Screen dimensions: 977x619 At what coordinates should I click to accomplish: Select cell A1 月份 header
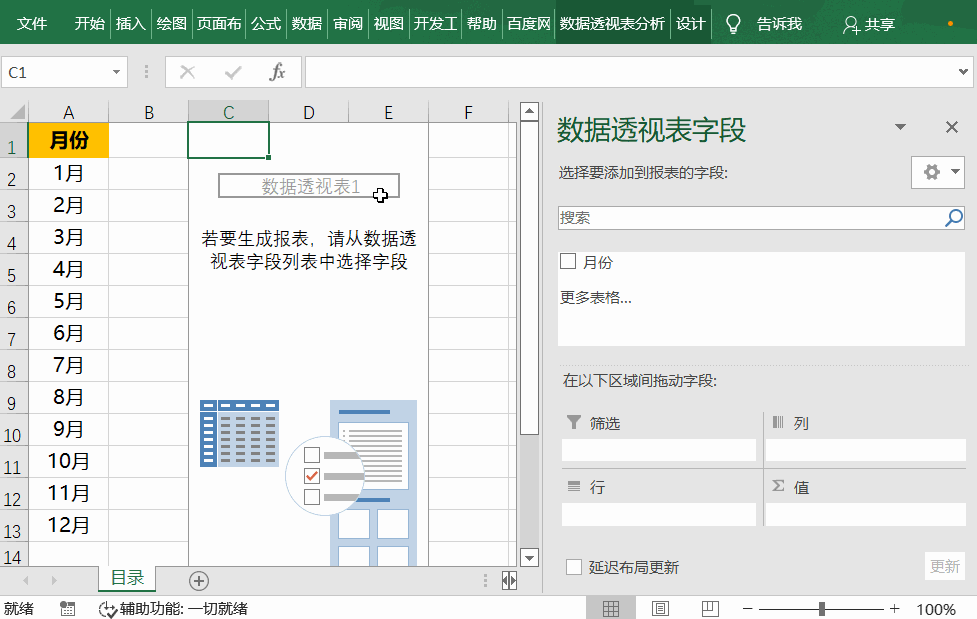click(69, 140)
